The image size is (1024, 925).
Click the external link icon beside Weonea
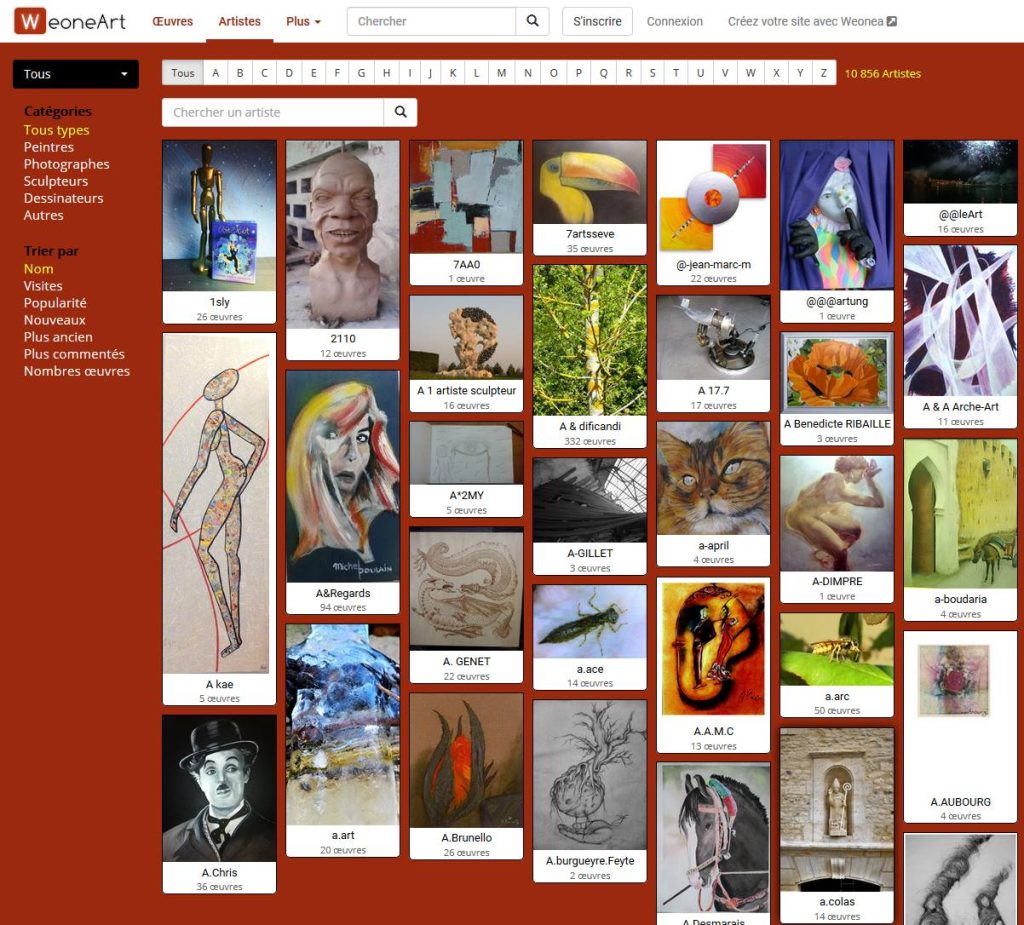pos(892,21)
